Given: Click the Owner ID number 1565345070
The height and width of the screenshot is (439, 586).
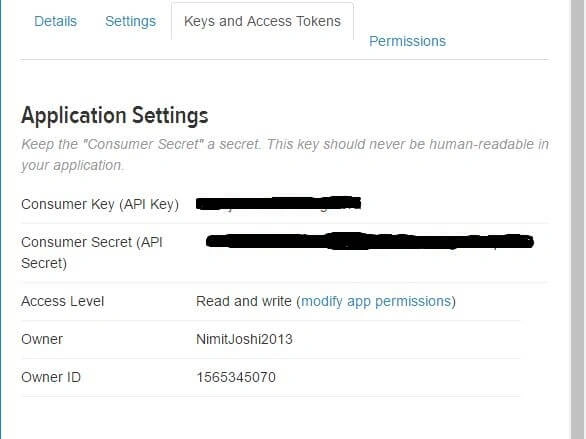Looking at the screenshot, I should tap(236, 377).
